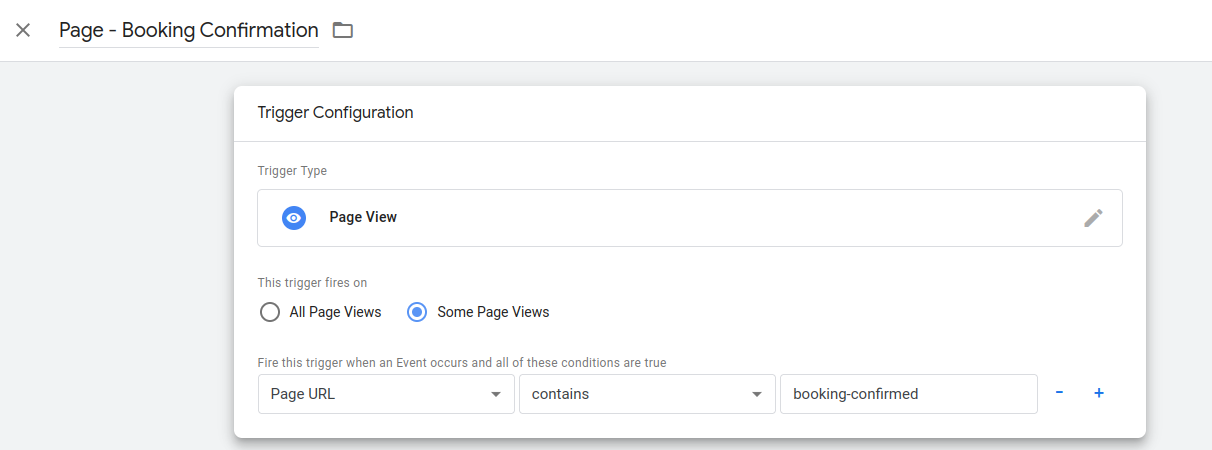
Task: Select the All Page Views radio button
Action: coord(269,312)
